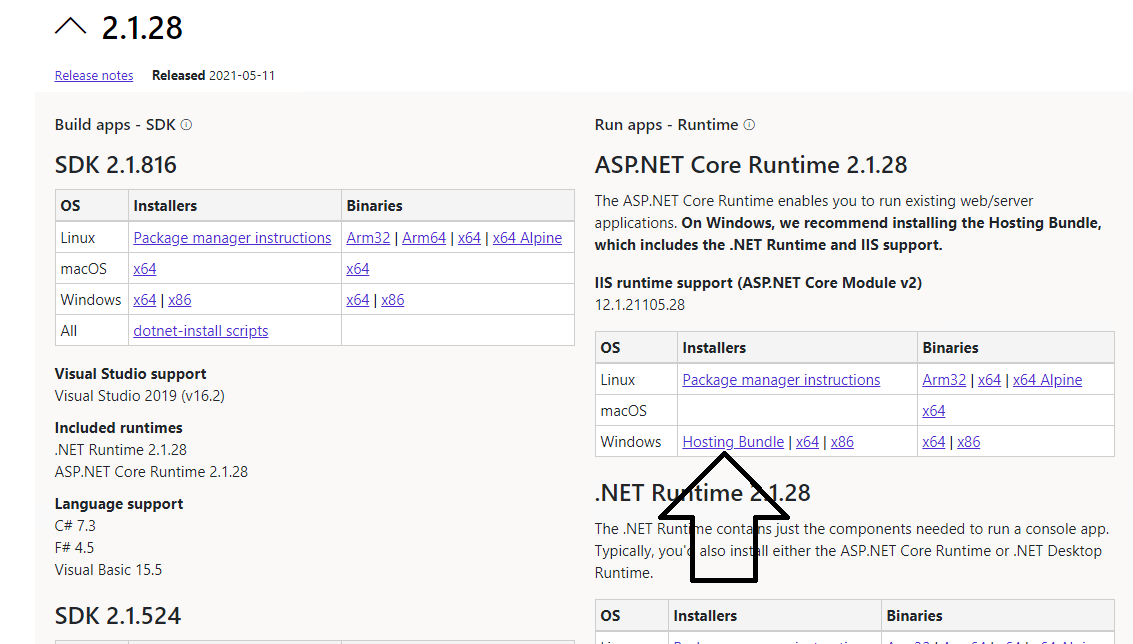Open SDK 2.1.816 Linux Package manager instructions
The image size is (1133, 644).
click(x=232, y=238)
